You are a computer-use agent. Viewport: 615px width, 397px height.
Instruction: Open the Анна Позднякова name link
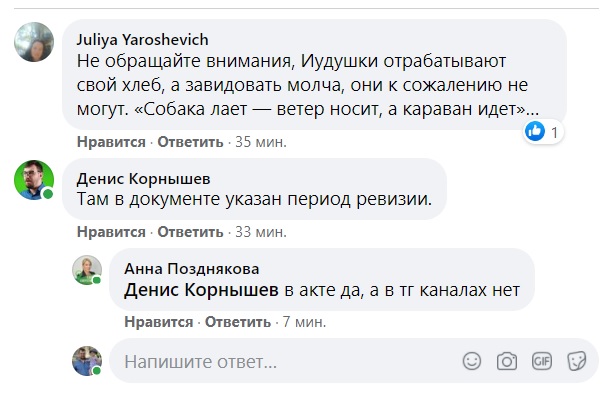192,269
